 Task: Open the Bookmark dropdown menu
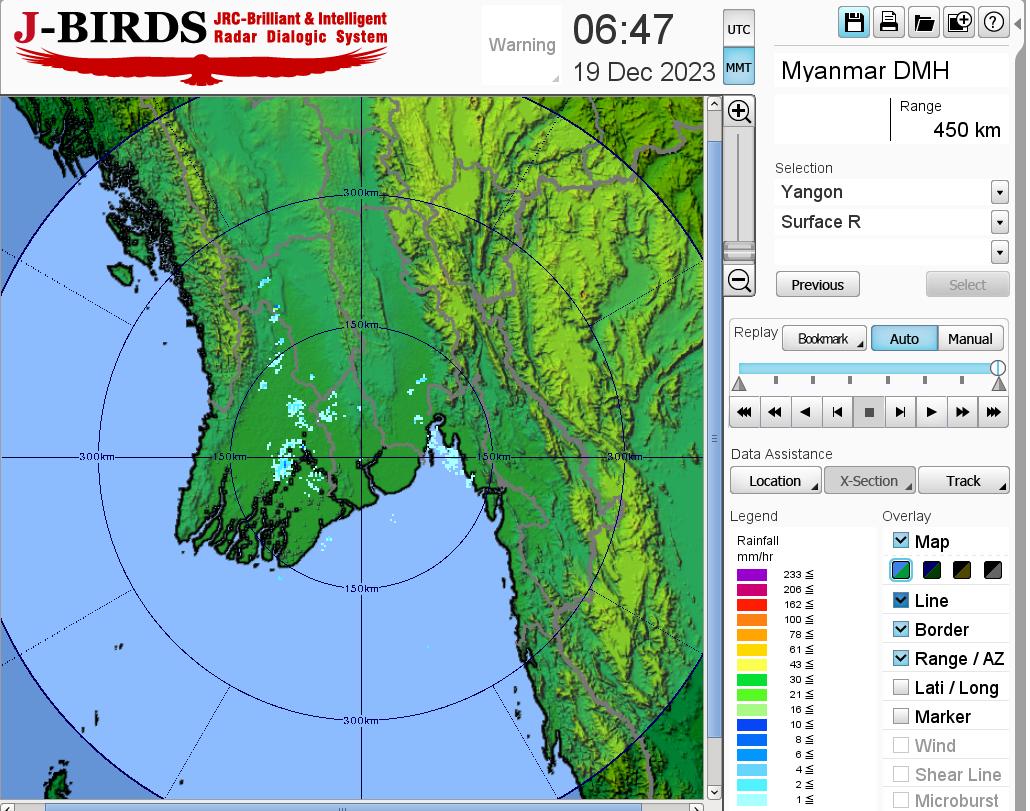(824, 339)
